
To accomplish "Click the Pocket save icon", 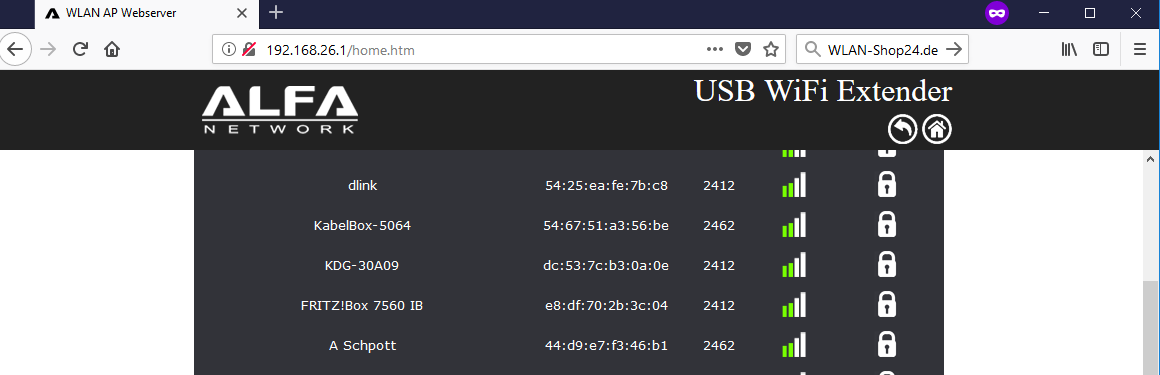I will (x=743, y=50).
